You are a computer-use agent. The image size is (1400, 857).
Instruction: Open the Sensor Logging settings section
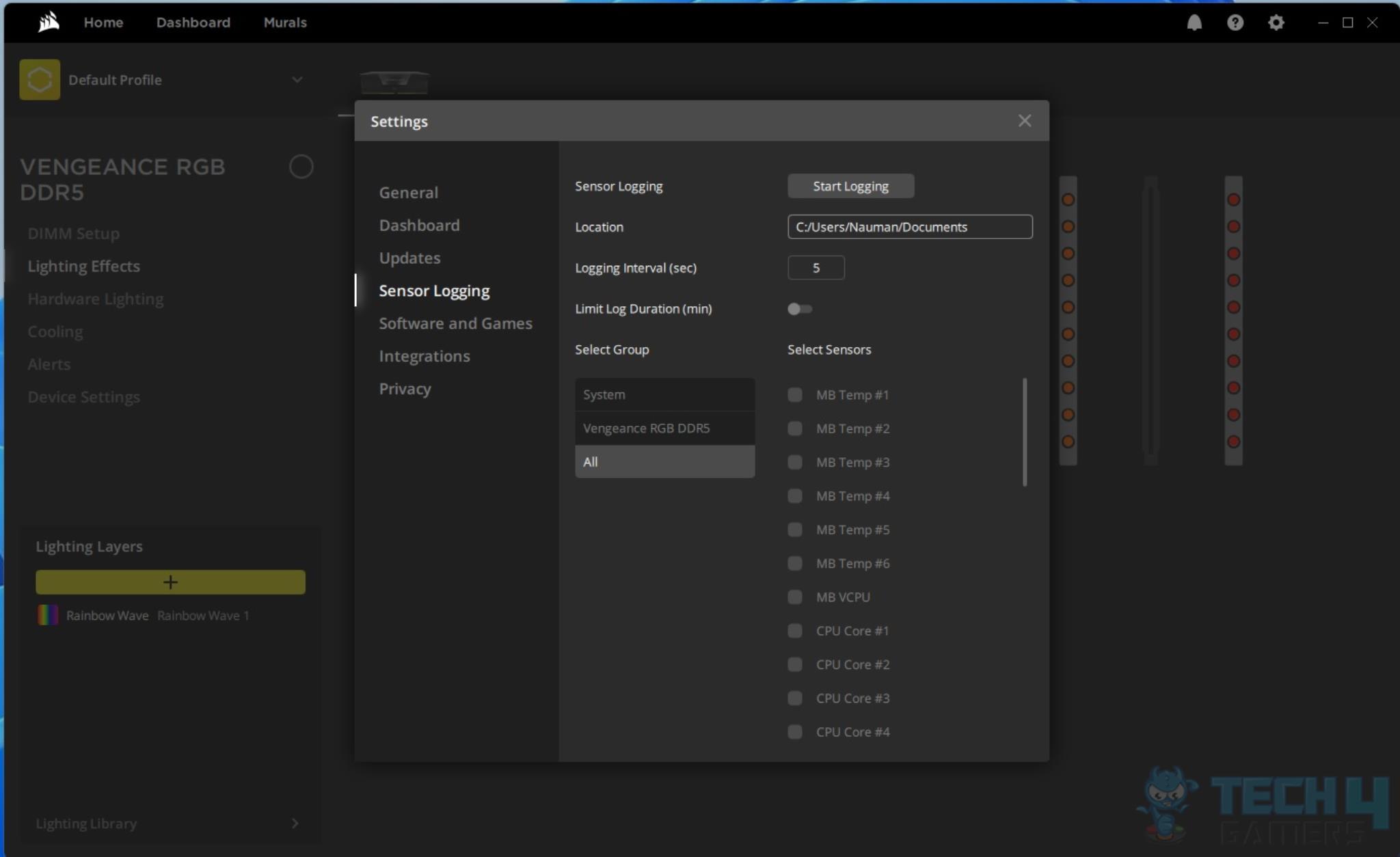pyautogui.click(x=434, y=291)
